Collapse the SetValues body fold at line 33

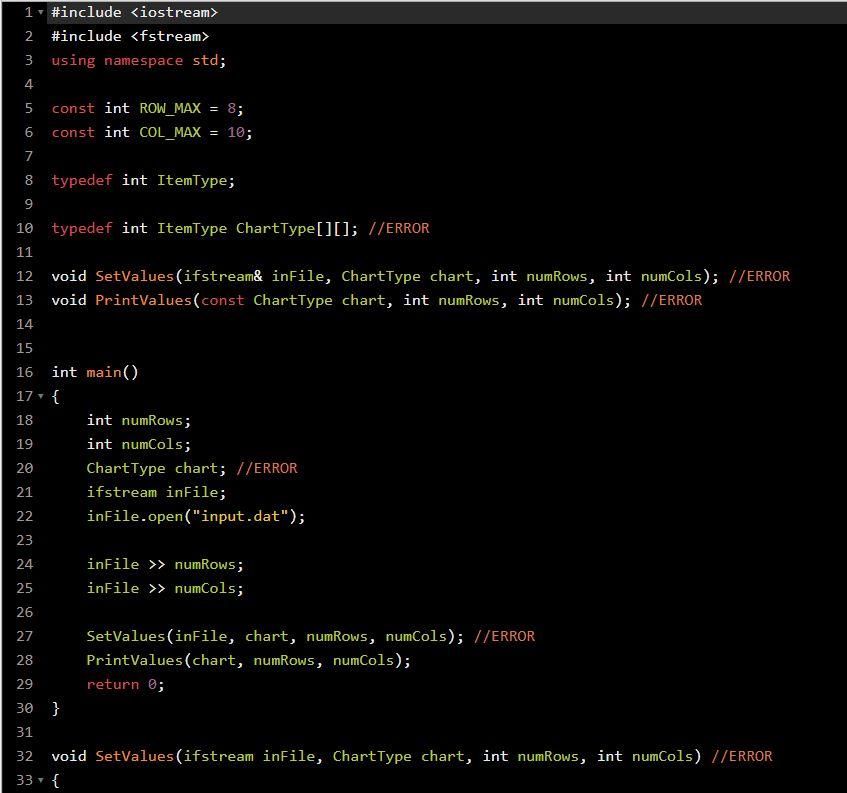tap(41, 780)
